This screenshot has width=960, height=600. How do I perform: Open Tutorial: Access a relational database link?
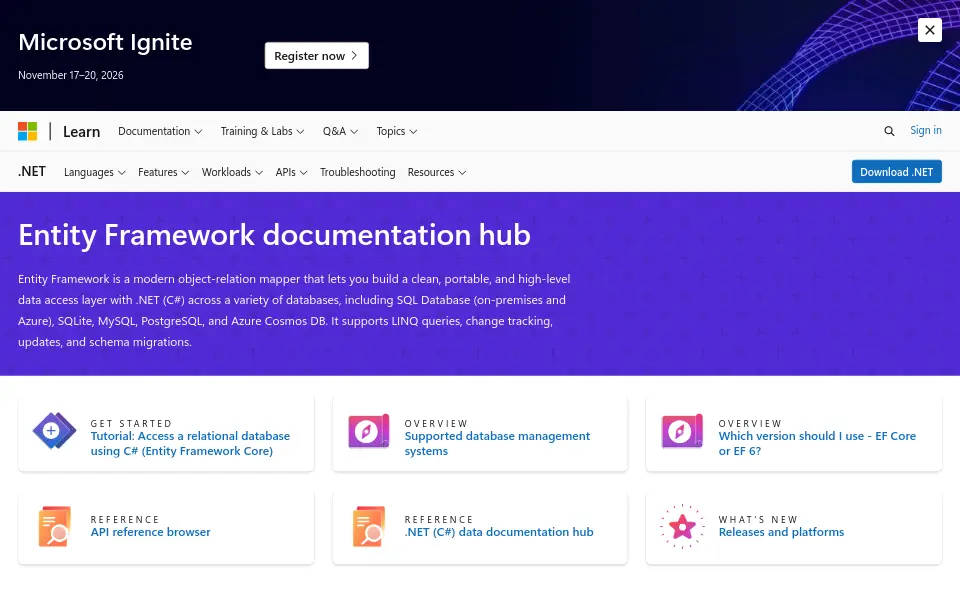[x=190, y=443]
